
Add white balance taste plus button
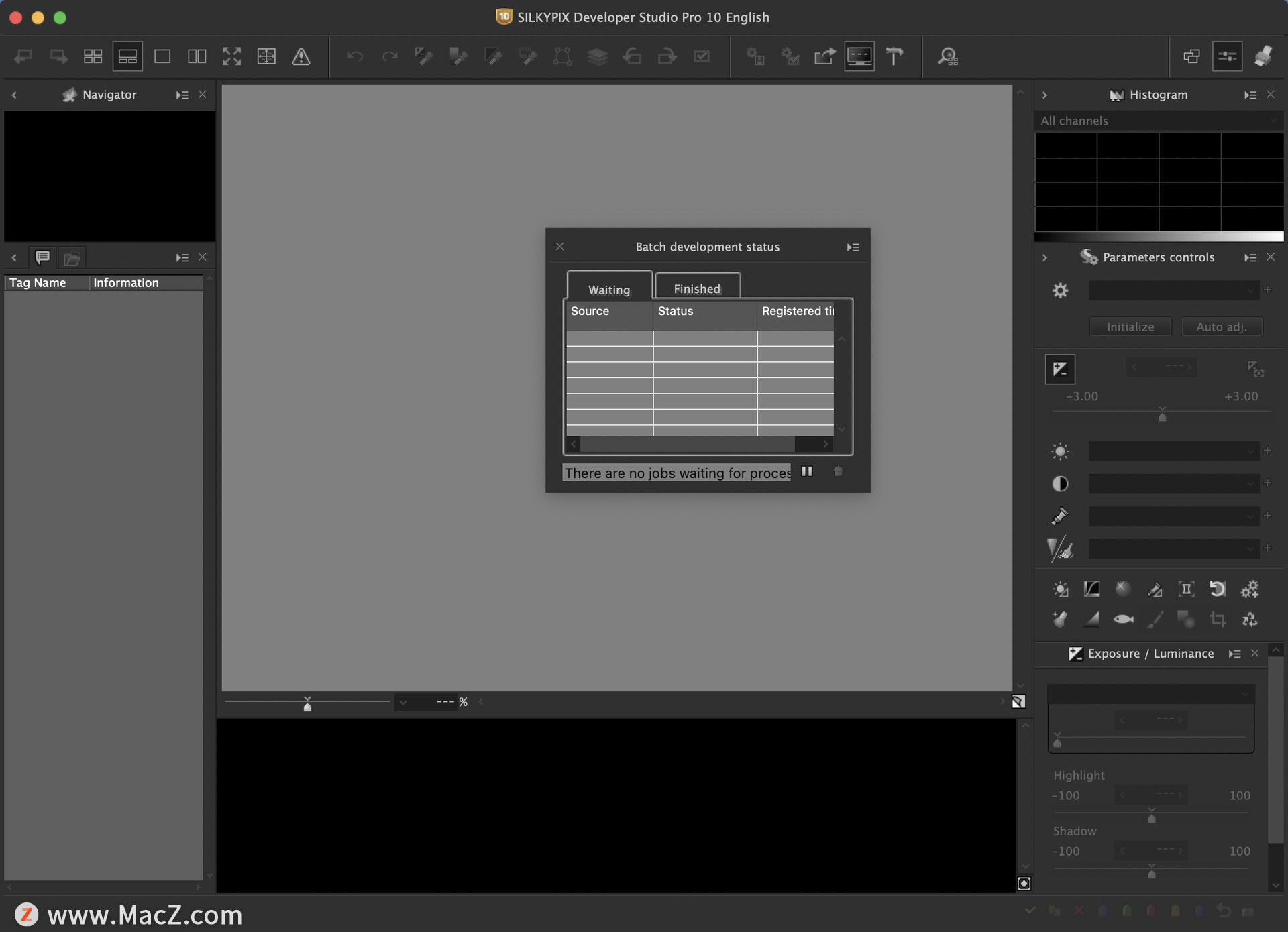pyautogui.click(x=1267, y=451)
